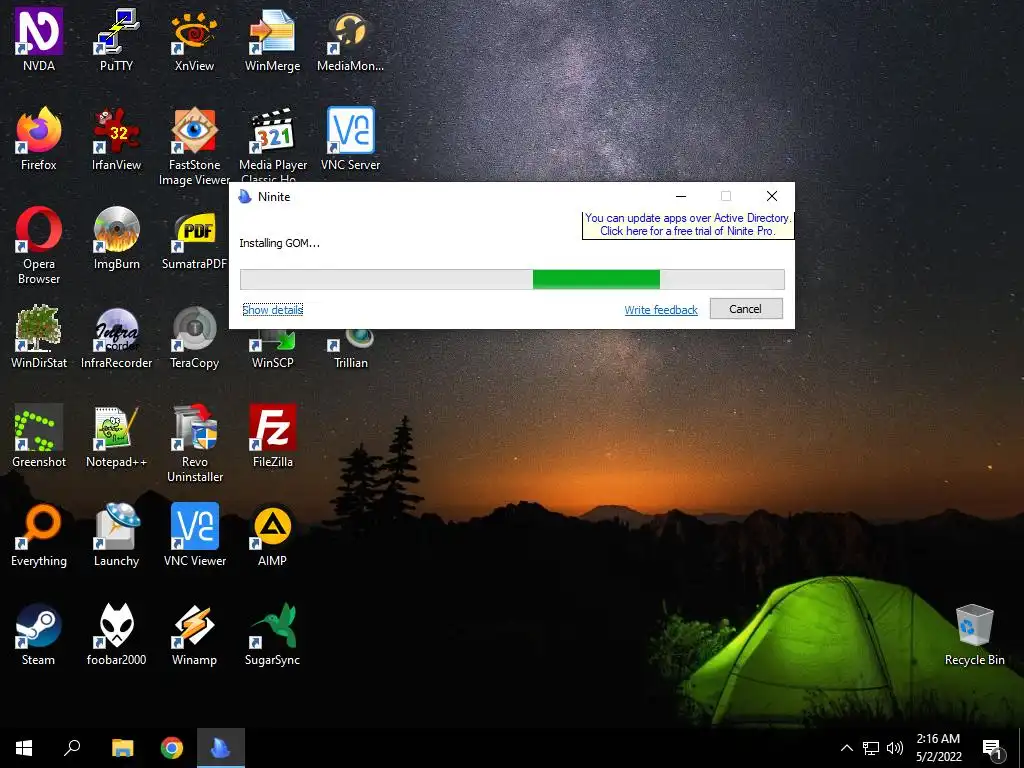
Task: Click the volume speaker tray icon
Action: click(x=895, y=748)
